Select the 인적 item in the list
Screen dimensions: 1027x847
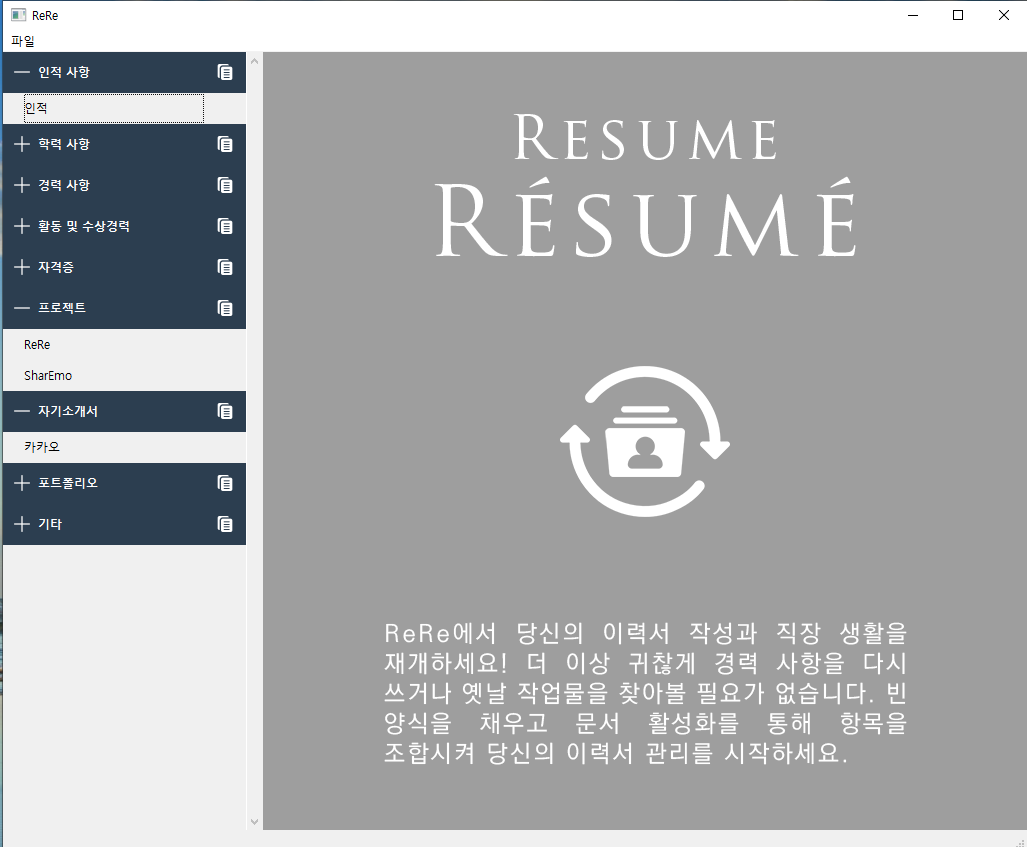click(x=113, y=108)
